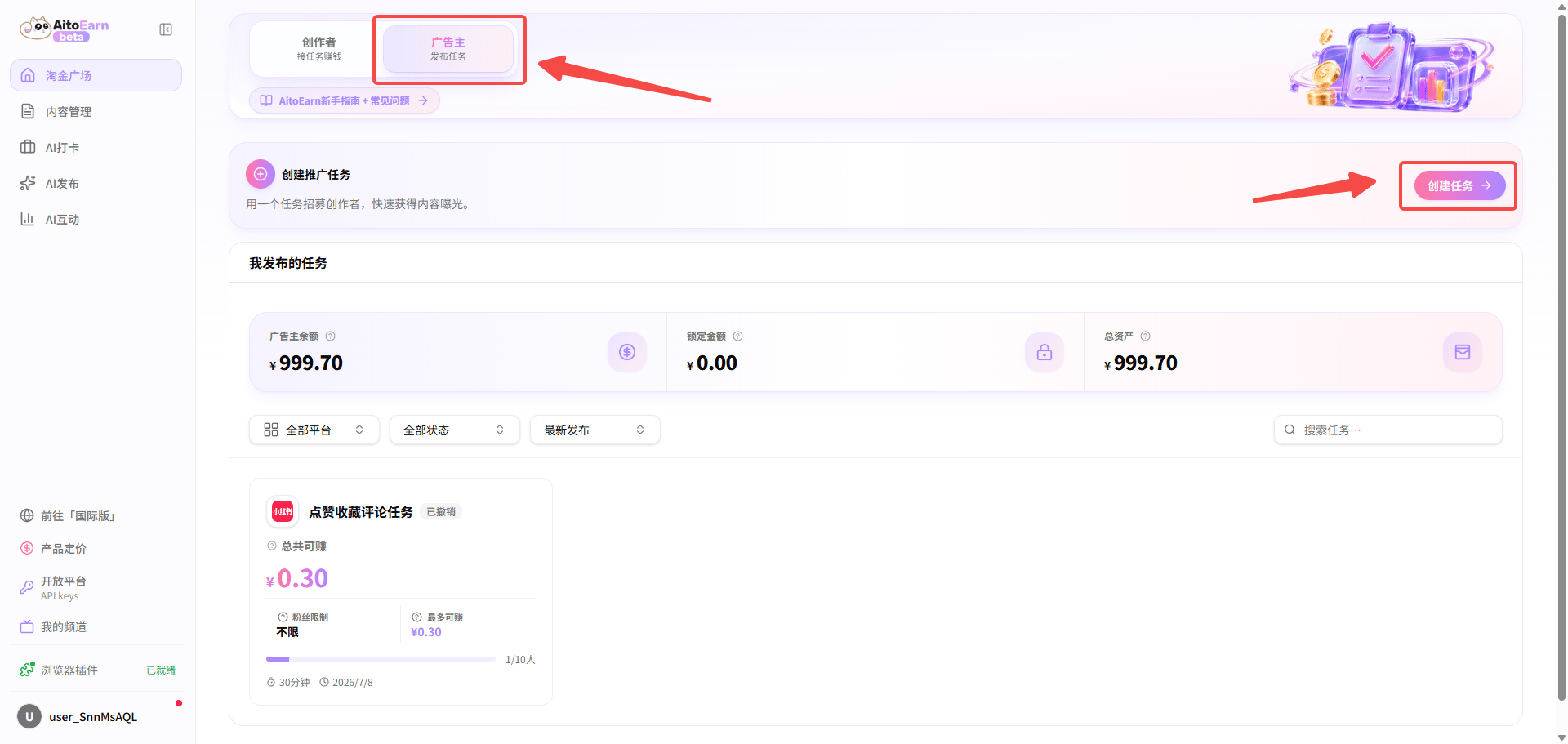Open the user_SnnMsAQL account menu
The width and height of the screenshot is (1568, 744).
pos(96,717)
